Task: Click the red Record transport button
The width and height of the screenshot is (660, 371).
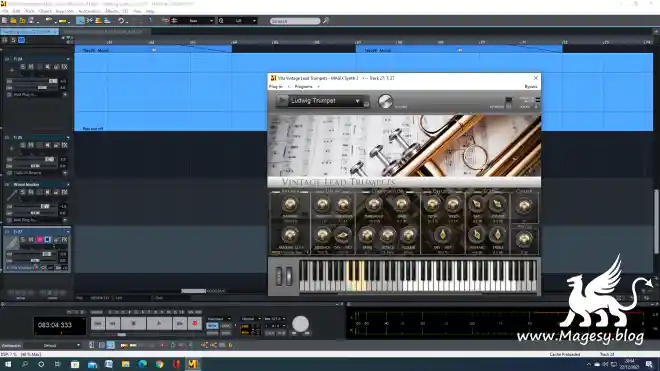Action: tap(194, 323)
